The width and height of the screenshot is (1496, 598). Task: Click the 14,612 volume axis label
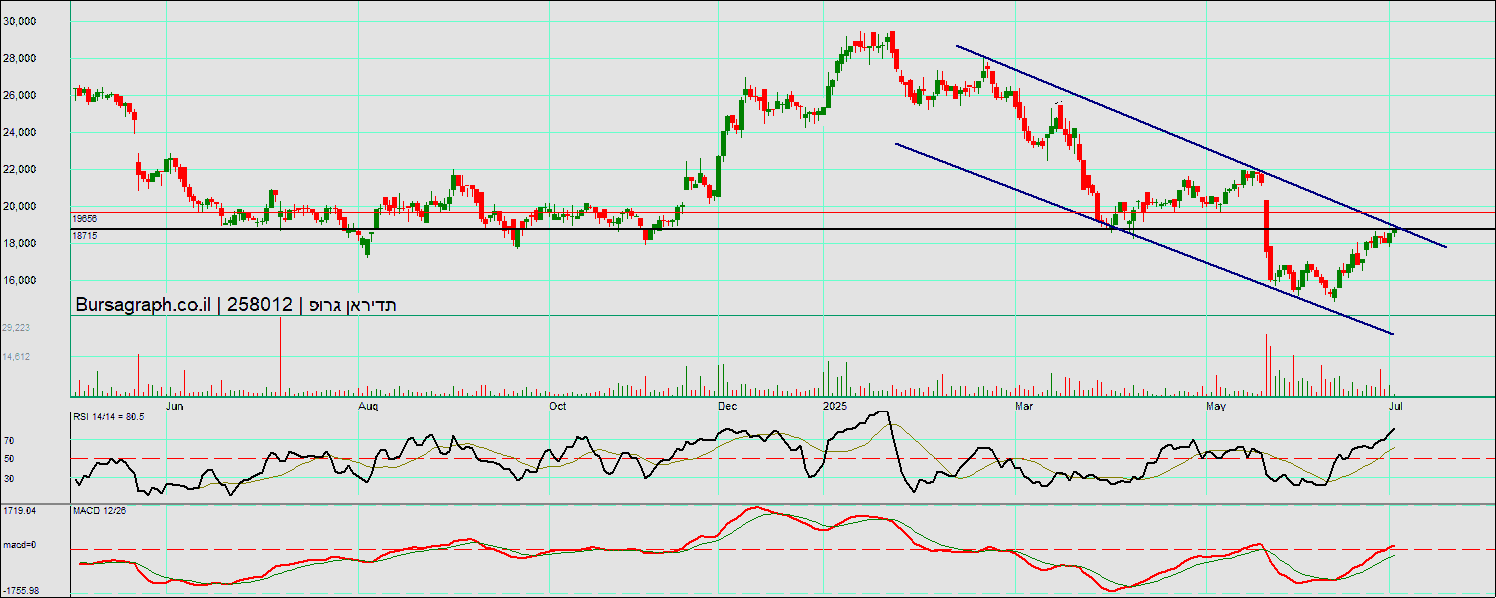point(15,356)
